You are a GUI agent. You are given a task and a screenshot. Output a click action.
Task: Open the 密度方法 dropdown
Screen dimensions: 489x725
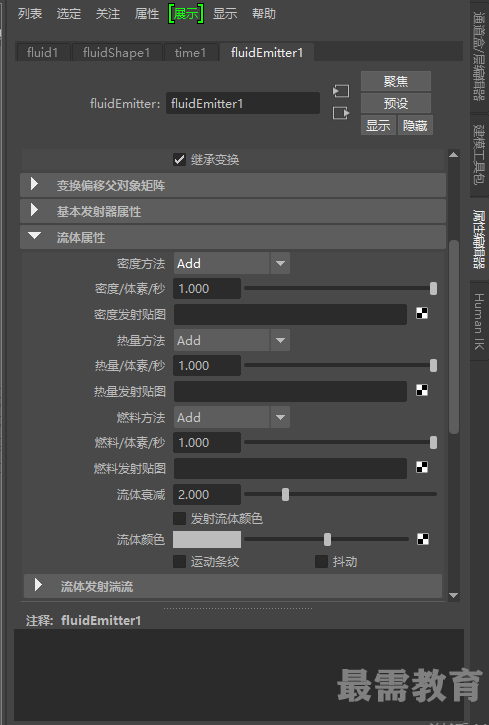pos(232,264)
